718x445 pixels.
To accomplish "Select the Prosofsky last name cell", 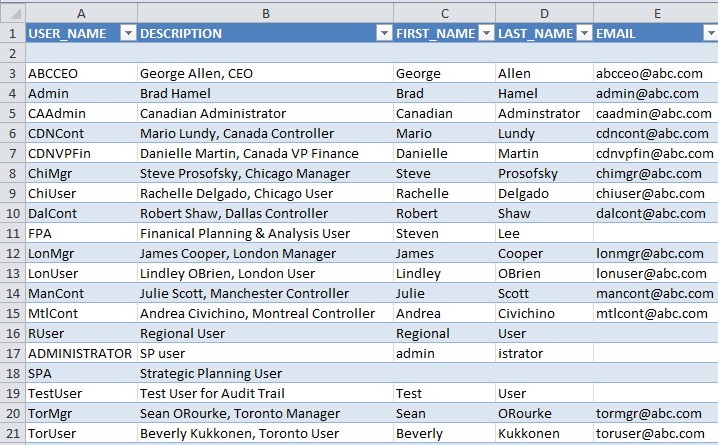I will click(x=543, y=173).
